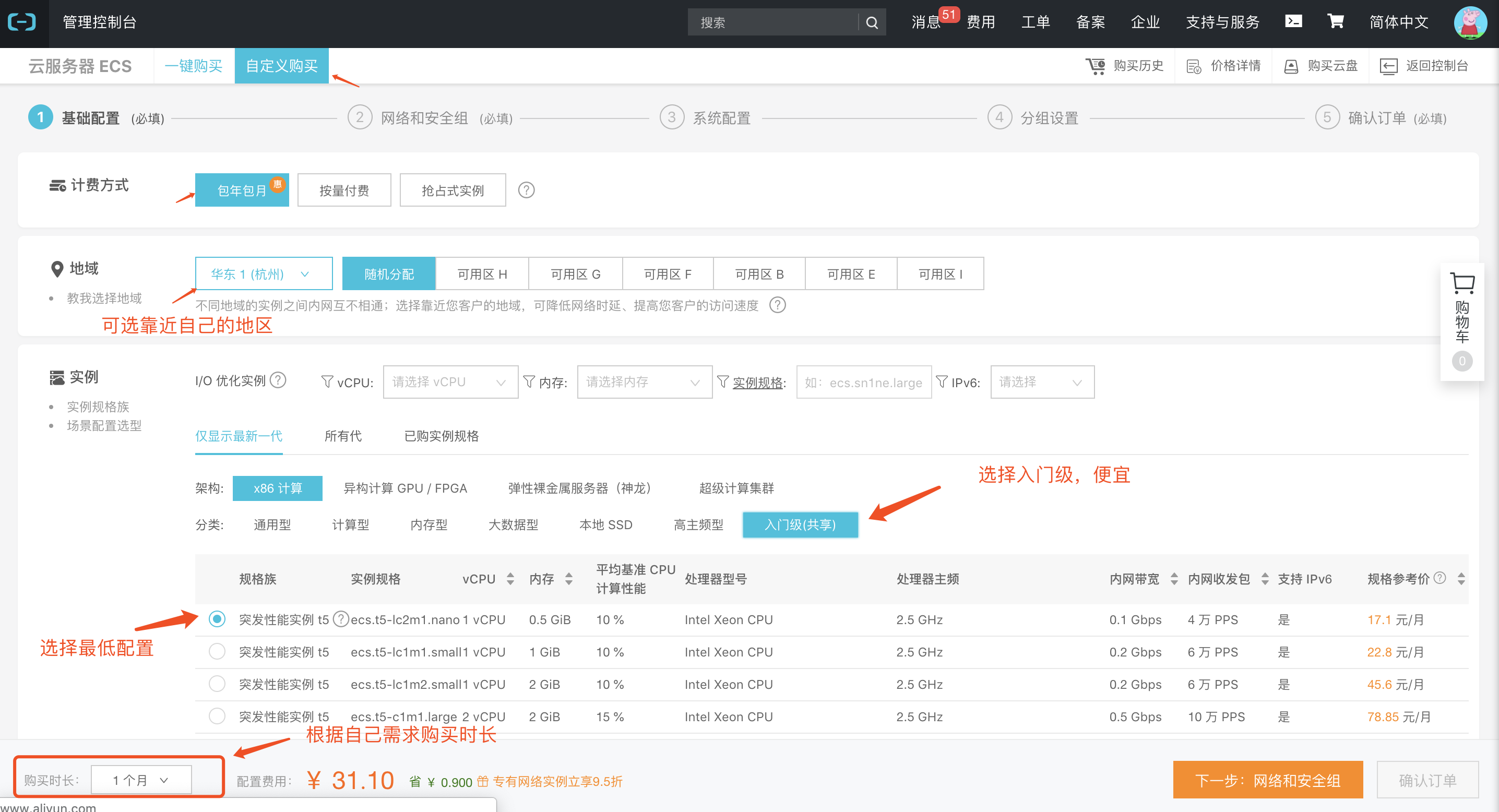The width and height of the screenshot is (1499, 812).
Task: Select ecs.t5-lc2m1.nano radio button
Action: (x=217, y=619)
